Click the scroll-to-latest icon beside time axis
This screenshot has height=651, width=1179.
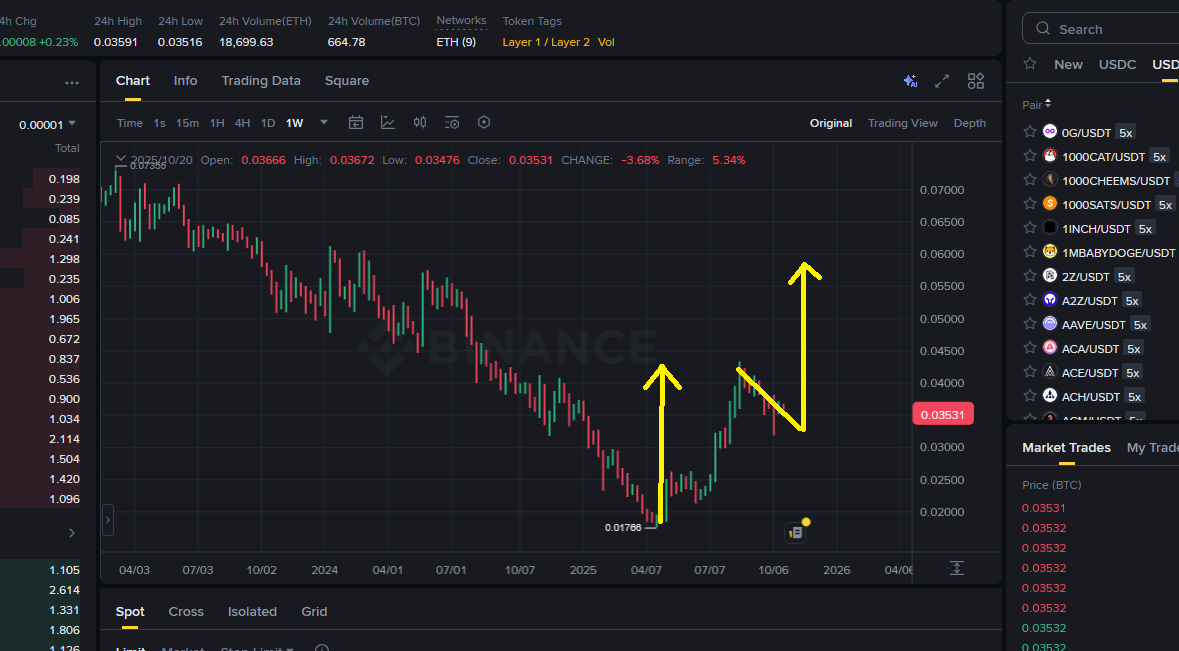click(956, 568)
